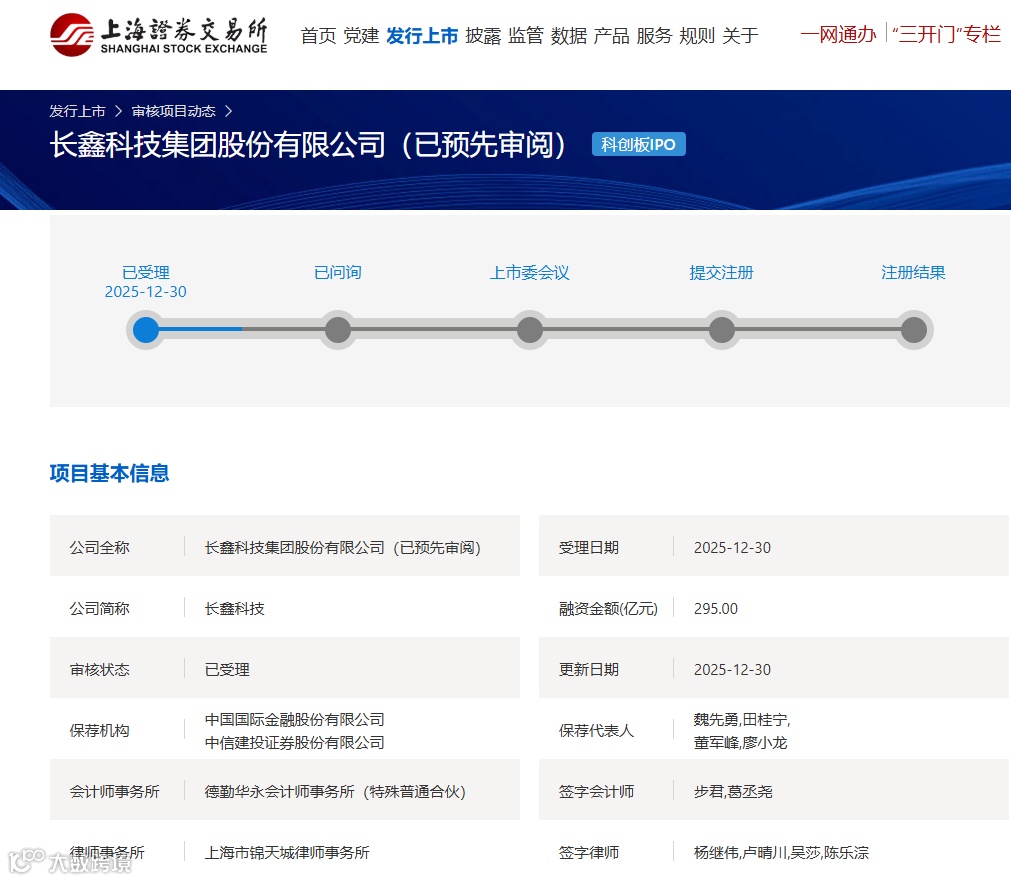The image size is (1011, 881).
Task: Click signing accountants 步君,葛丞尧
Action: [733, 791]
